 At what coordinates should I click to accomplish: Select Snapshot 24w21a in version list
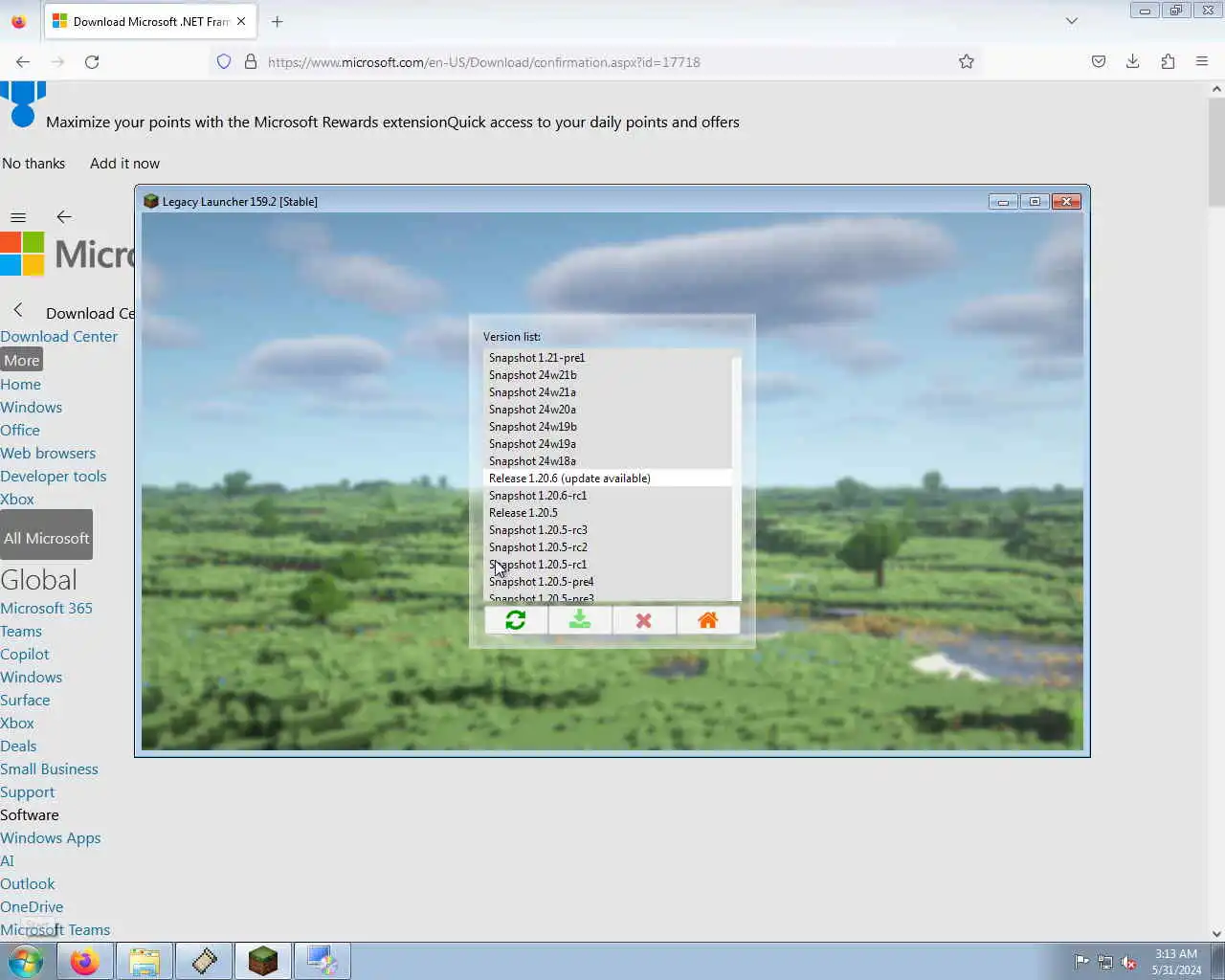(x=608, y=392)
